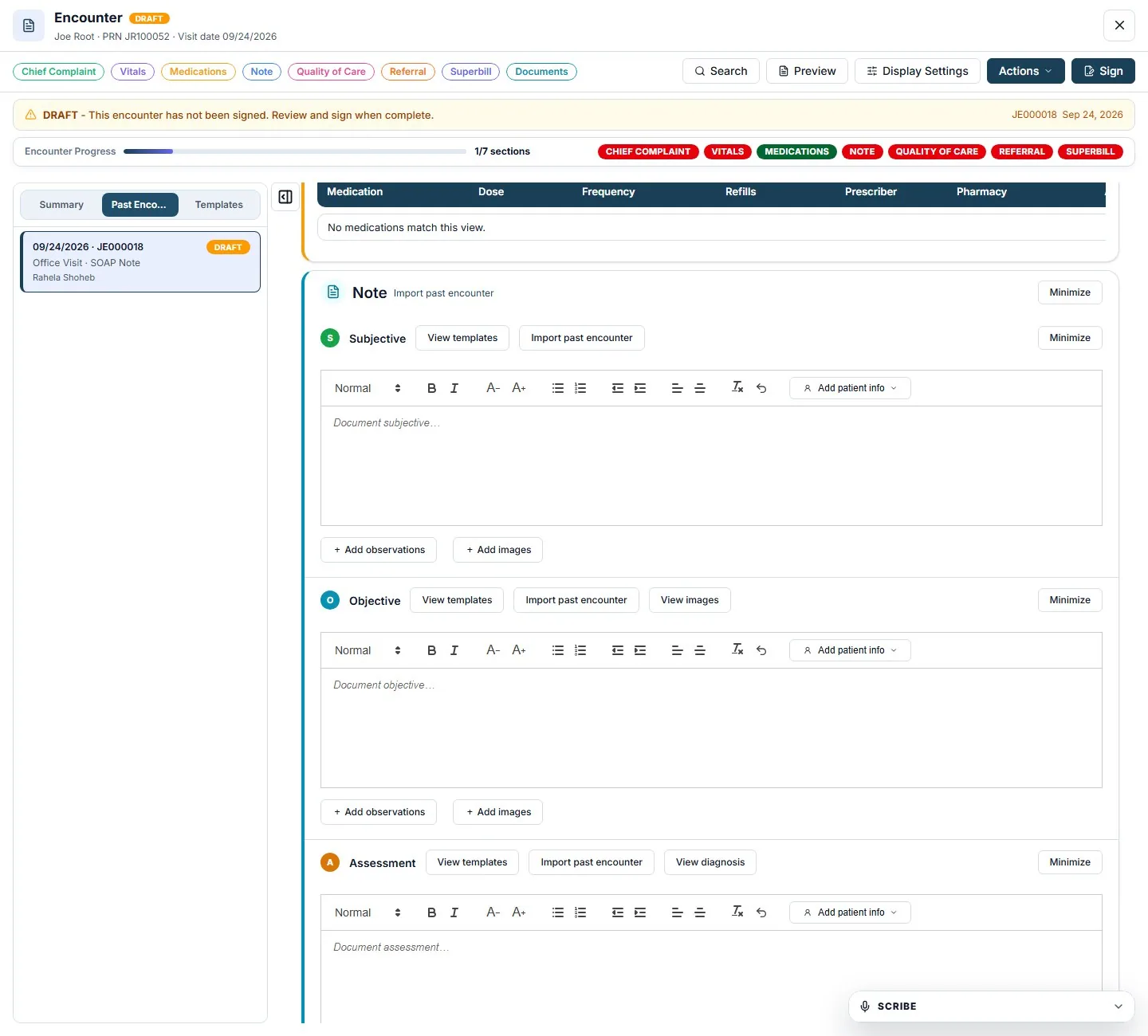The image size is (1148, 1036).
Task: Increase font size in the Subjective editor
Action: pyautogui.click(x=519, y=388)
